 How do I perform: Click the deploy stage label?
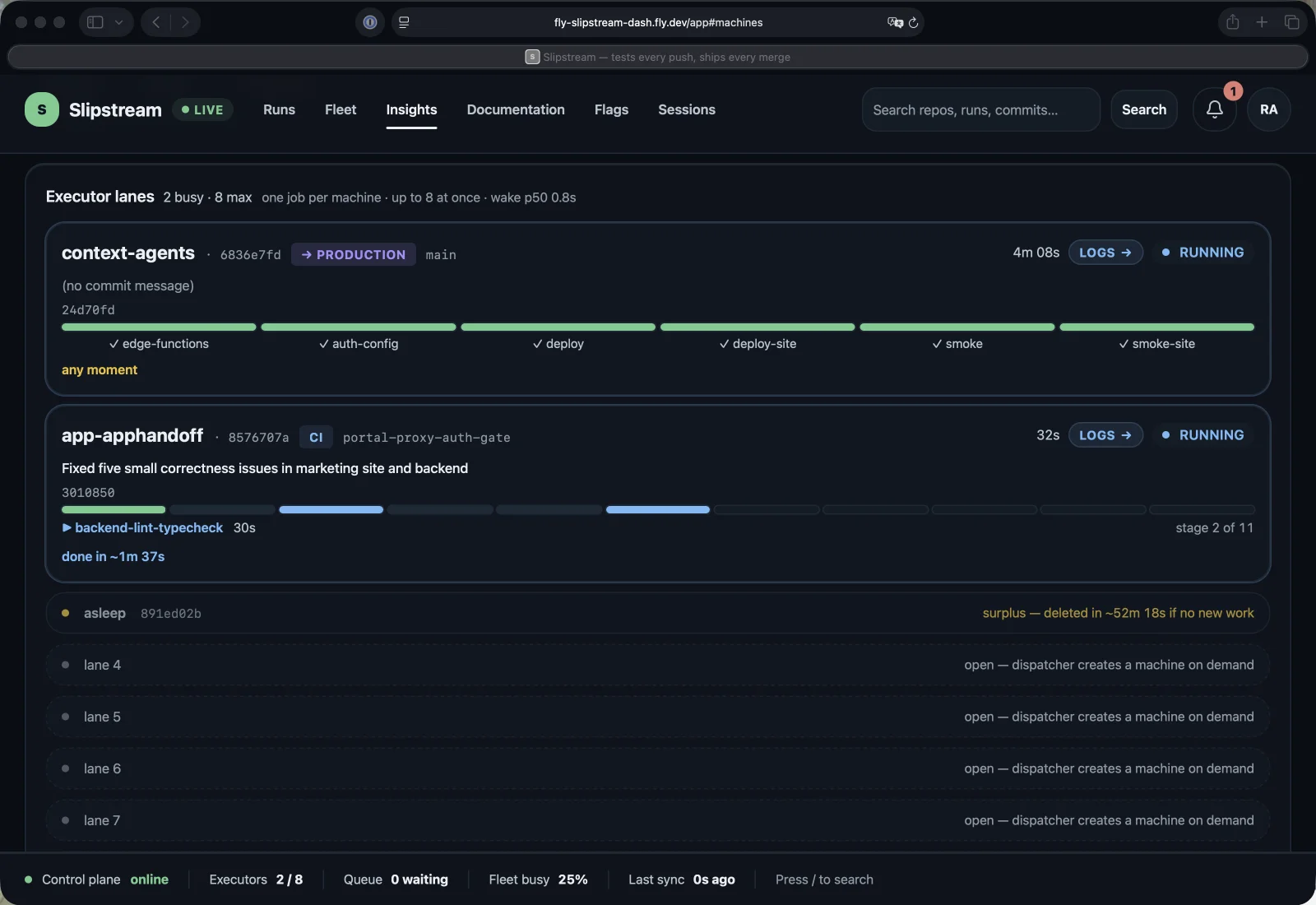click(x=558, y=344)
